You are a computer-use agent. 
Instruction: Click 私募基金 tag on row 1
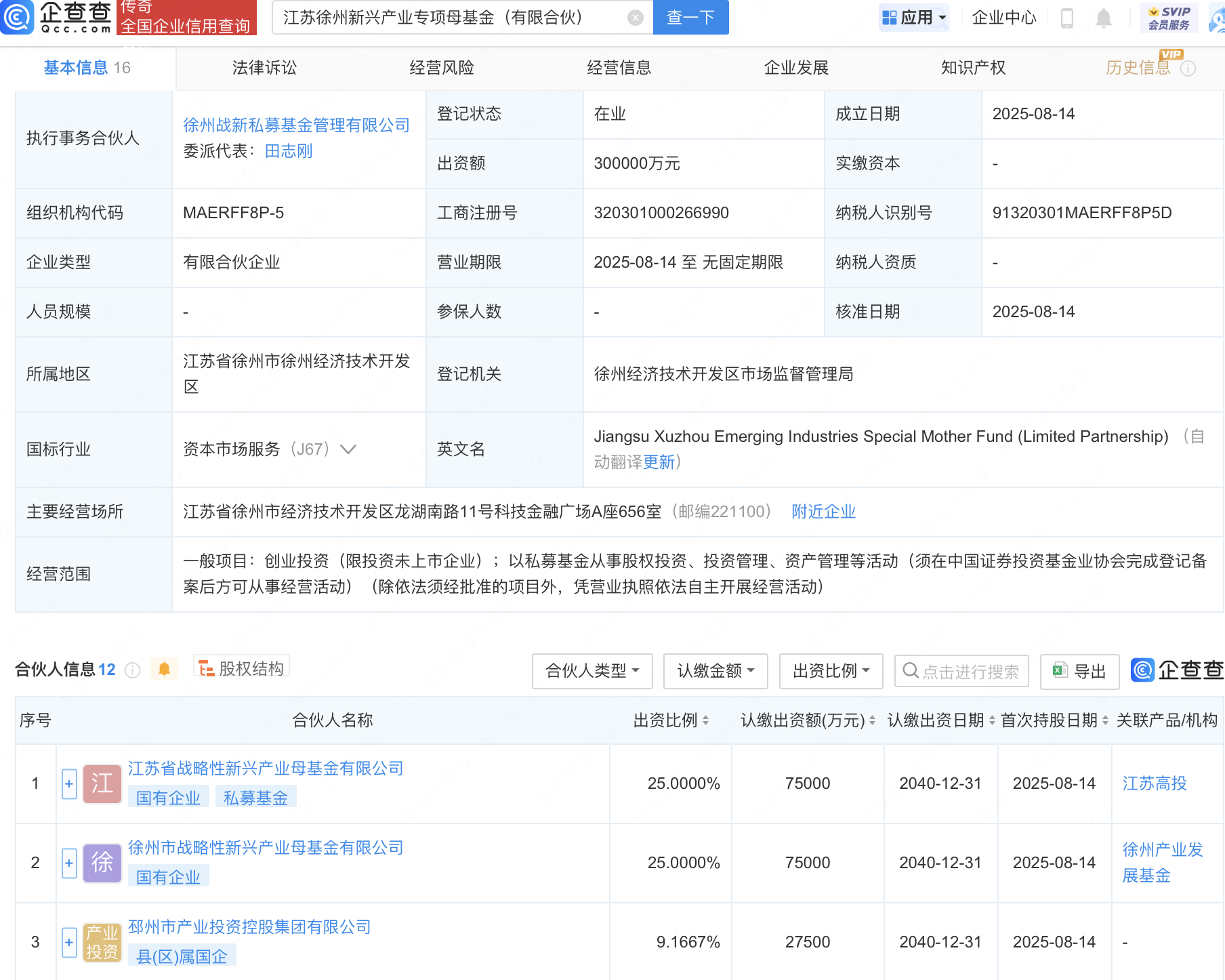tap(255, 798)
